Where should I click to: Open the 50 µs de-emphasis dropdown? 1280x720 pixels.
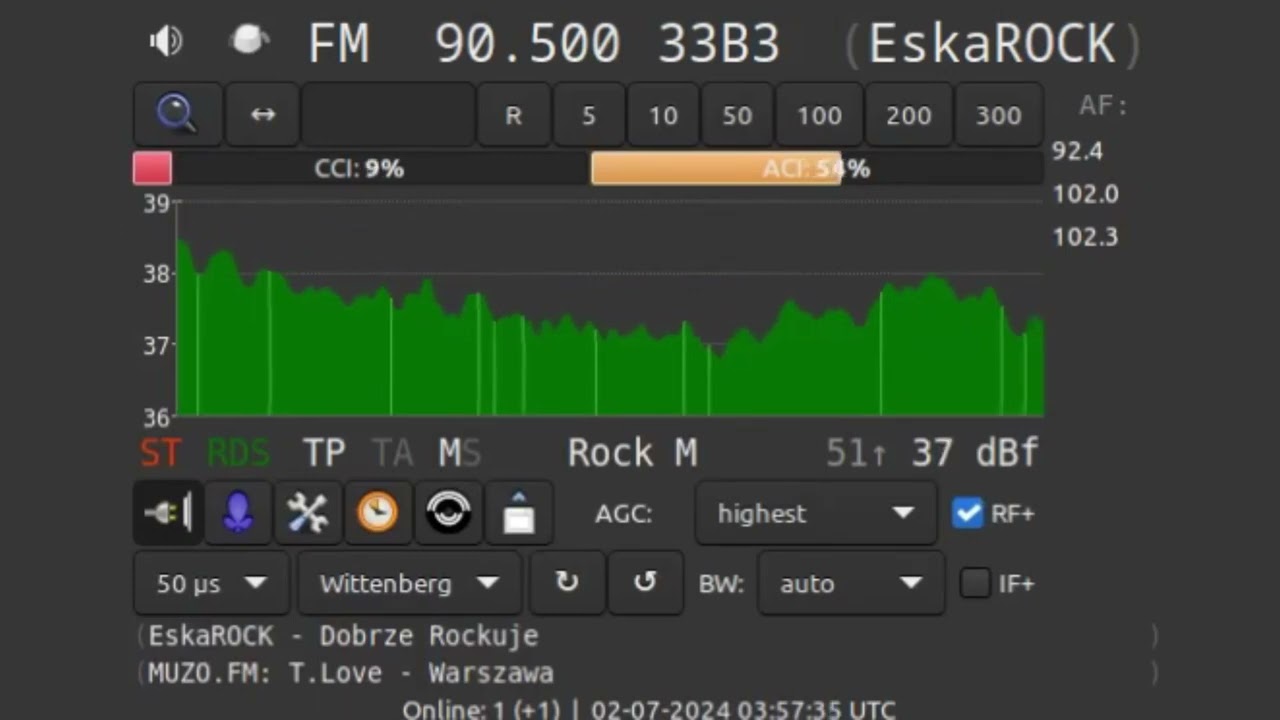211,583
